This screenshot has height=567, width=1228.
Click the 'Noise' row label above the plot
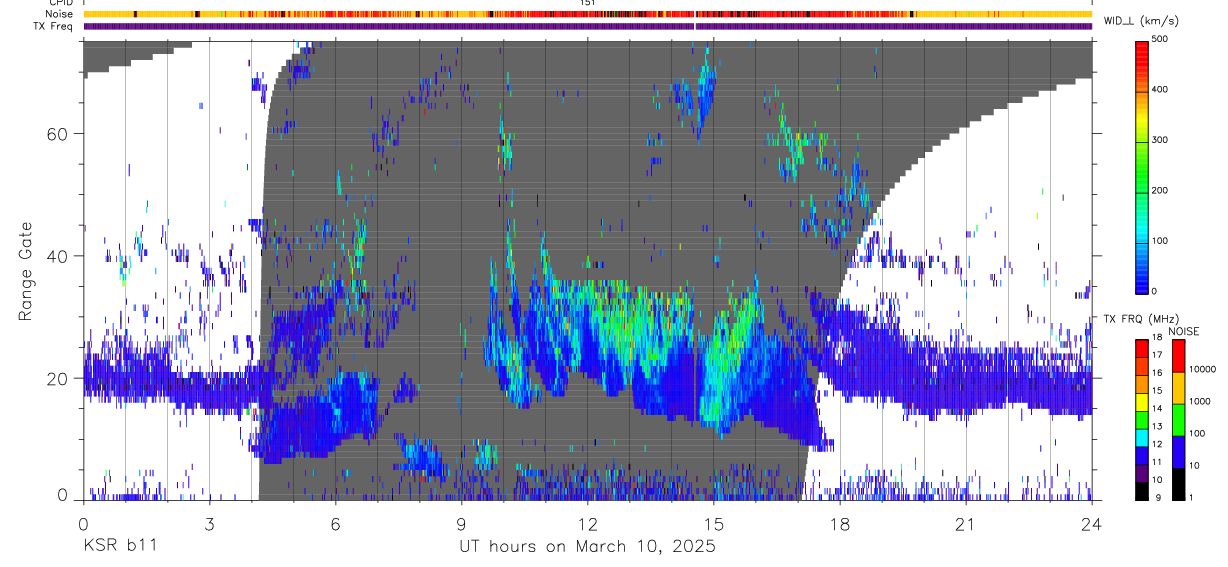coord(61,14)
